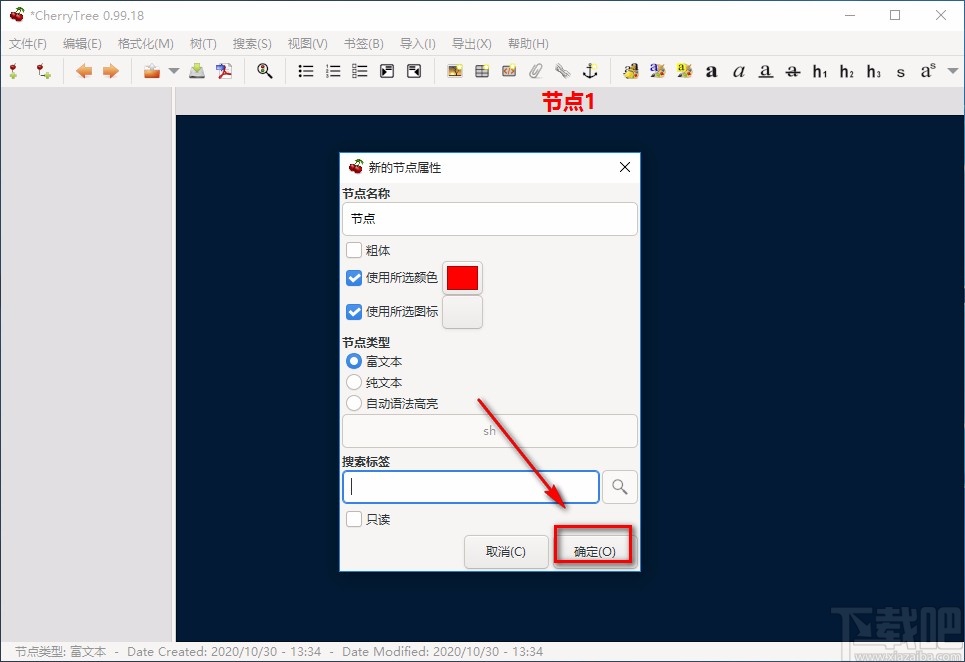The width and height of the screenshot is (965, 662).
Task: Open the 编辑(E) menu
Action: (82, 44)
